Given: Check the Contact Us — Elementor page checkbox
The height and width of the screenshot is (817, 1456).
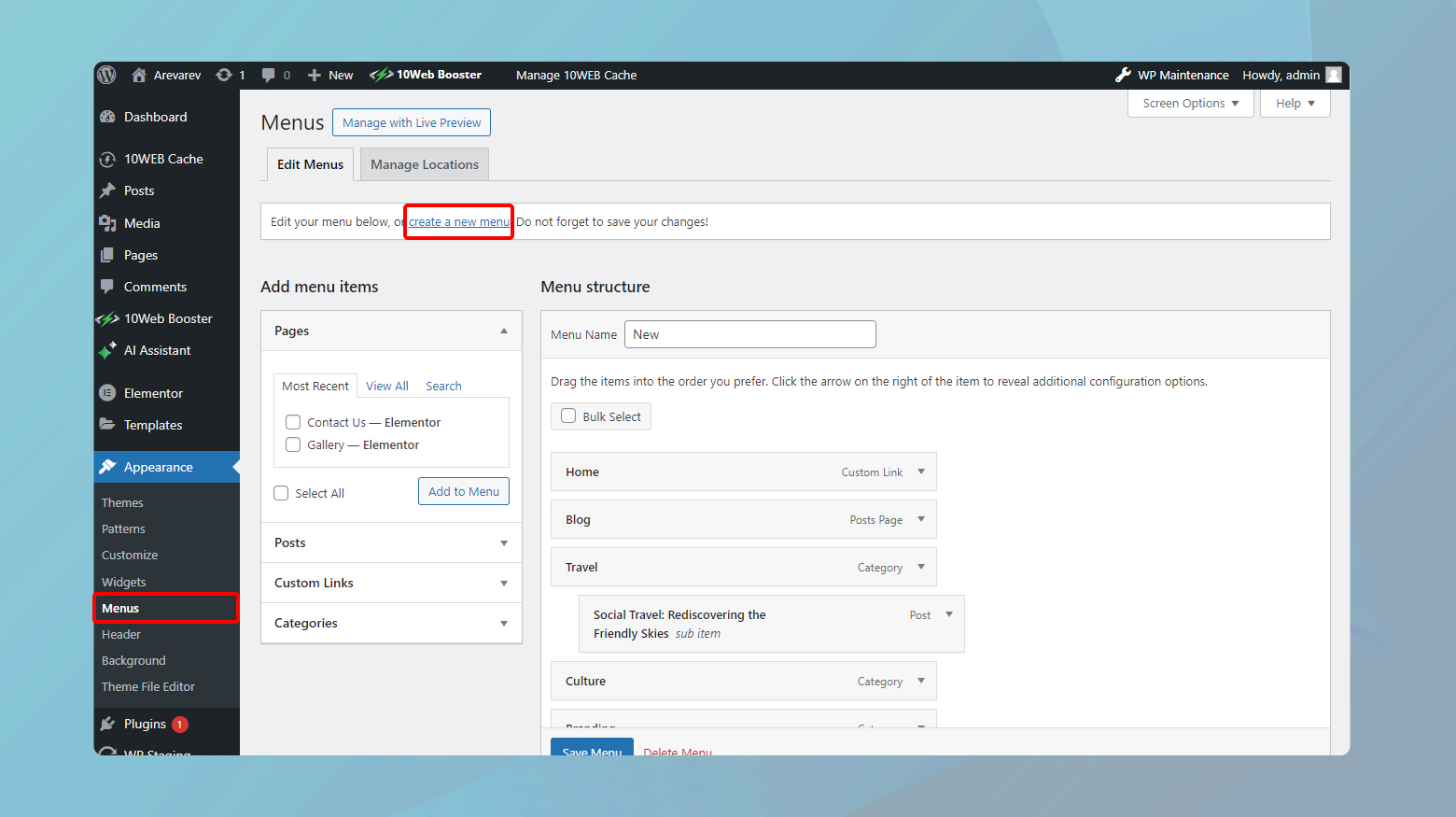Looking at the screenshot, I should (293, 422).
